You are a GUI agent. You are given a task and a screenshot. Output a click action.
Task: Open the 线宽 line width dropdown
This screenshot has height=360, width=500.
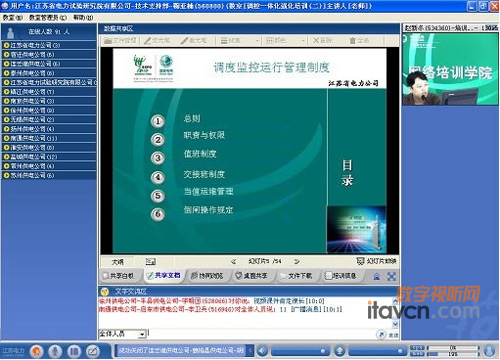point(257,41)
